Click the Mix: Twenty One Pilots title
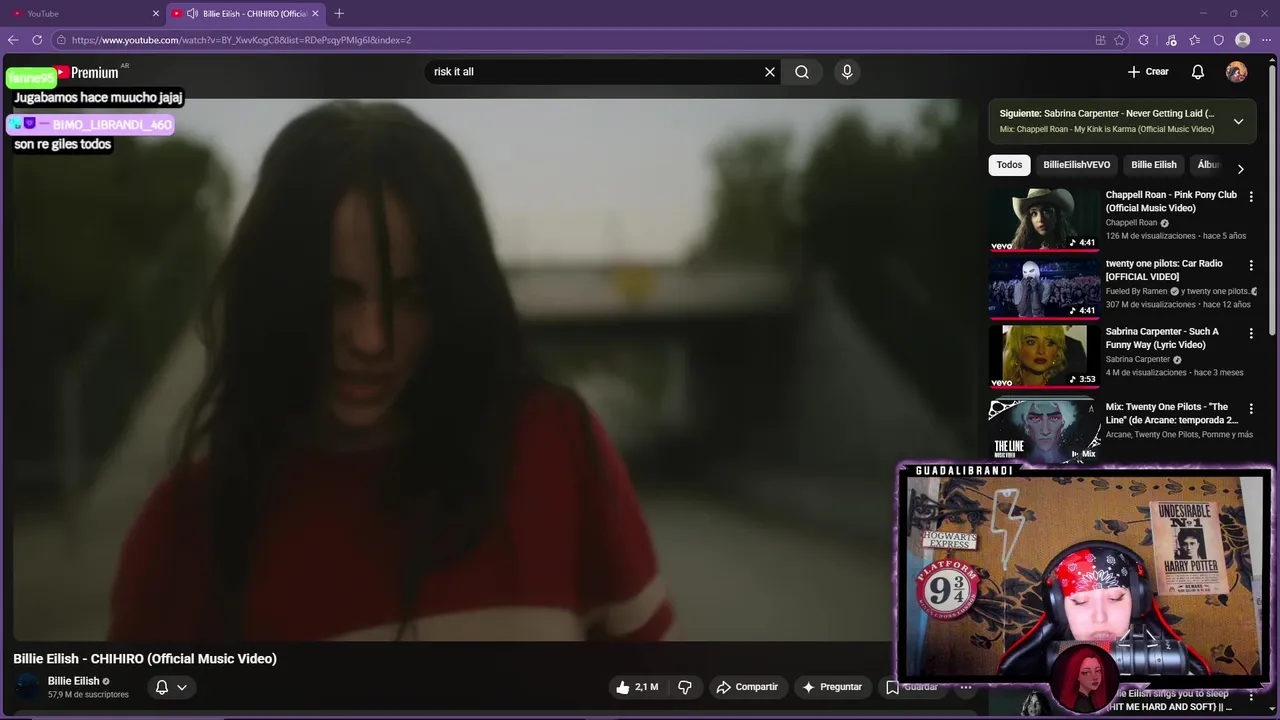The height and width of the screenshot is (720, 1280). tap(1172, 413)
